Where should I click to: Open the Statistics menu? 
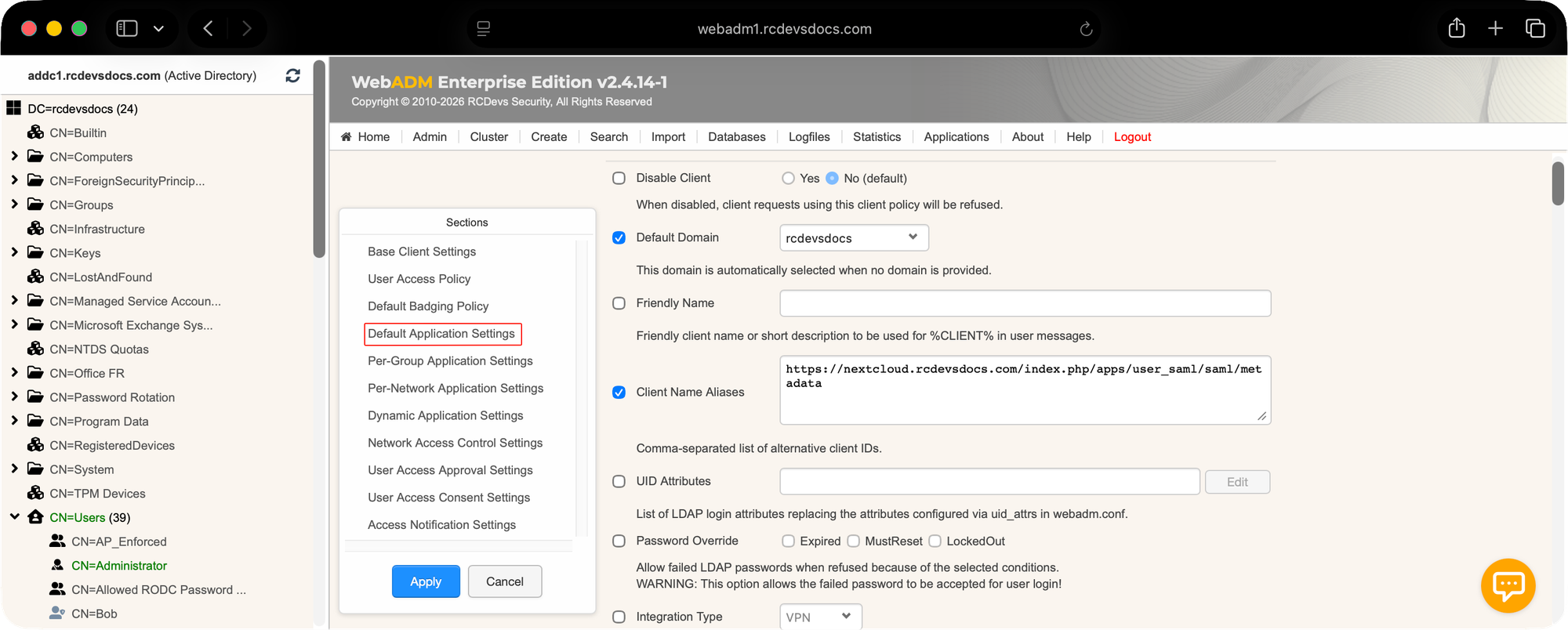pos(877,136)
